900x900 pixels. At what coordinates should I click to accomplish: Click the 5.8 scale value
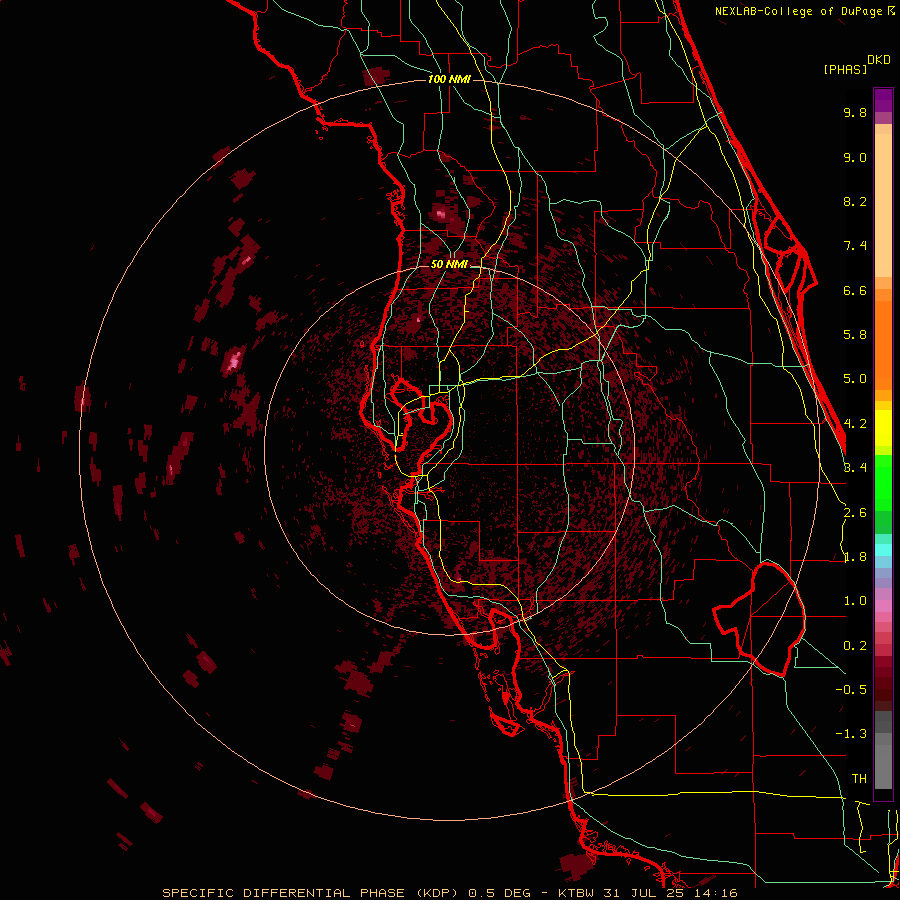pyautogui.click(x=855, y=335)
